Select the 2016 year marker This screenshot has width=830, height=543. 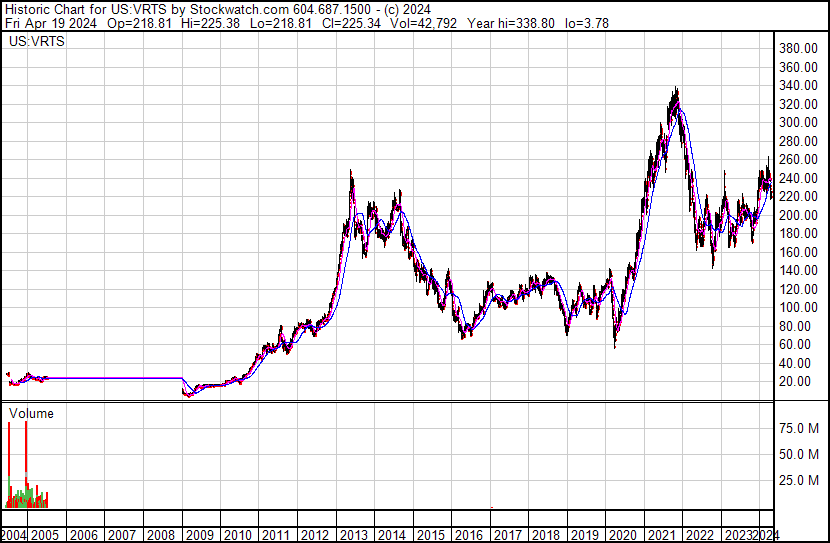467,535
